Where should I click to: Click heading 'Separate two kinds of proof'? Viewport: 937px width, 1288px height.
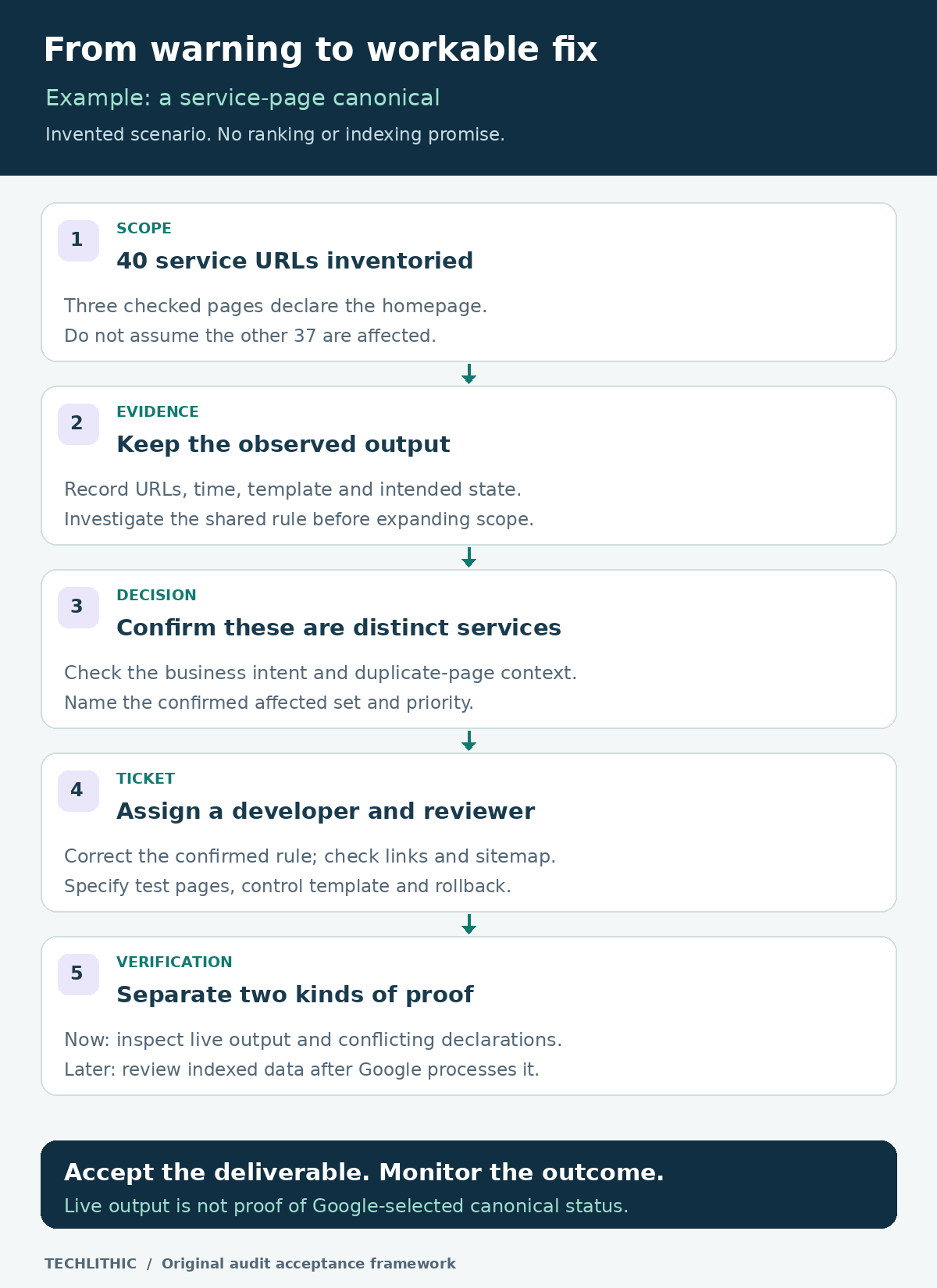point(294,994)
